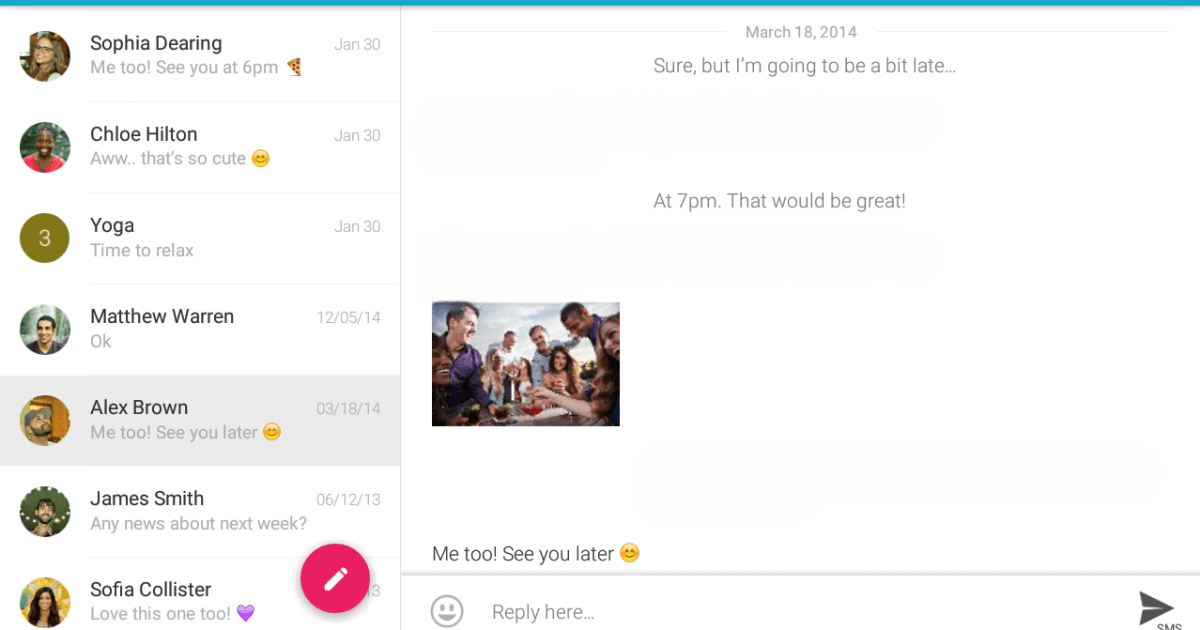Open the conversation with Matthew Warren

(200, 328)
